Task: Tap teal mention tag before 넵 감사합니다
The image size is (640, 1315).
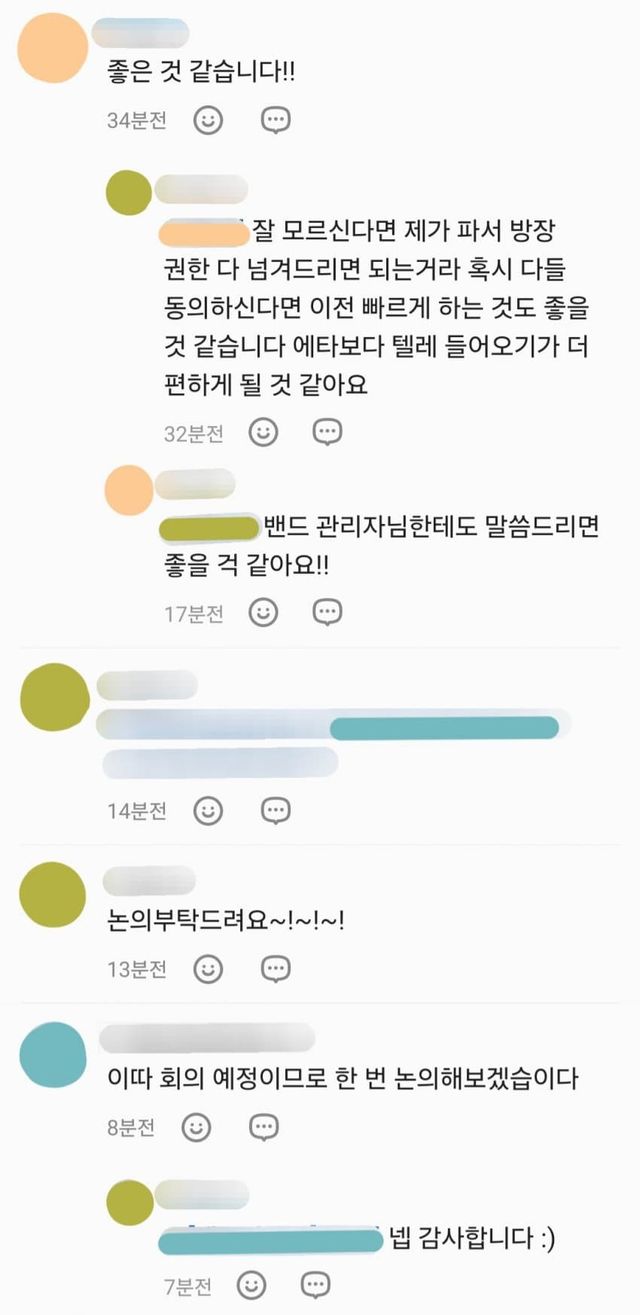Action: pos(272,1241)
